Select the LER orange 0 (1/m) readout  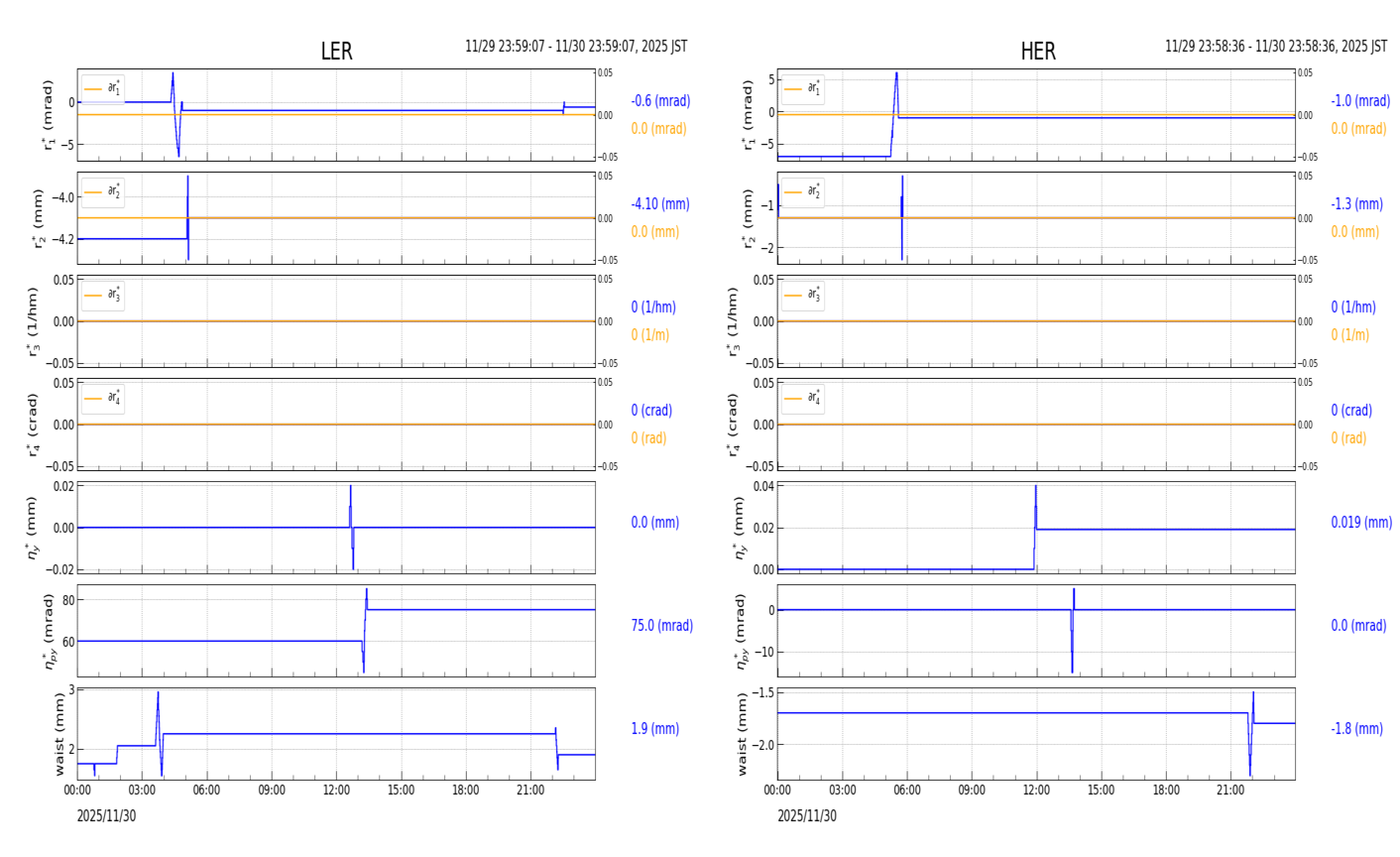pos(650,335)
